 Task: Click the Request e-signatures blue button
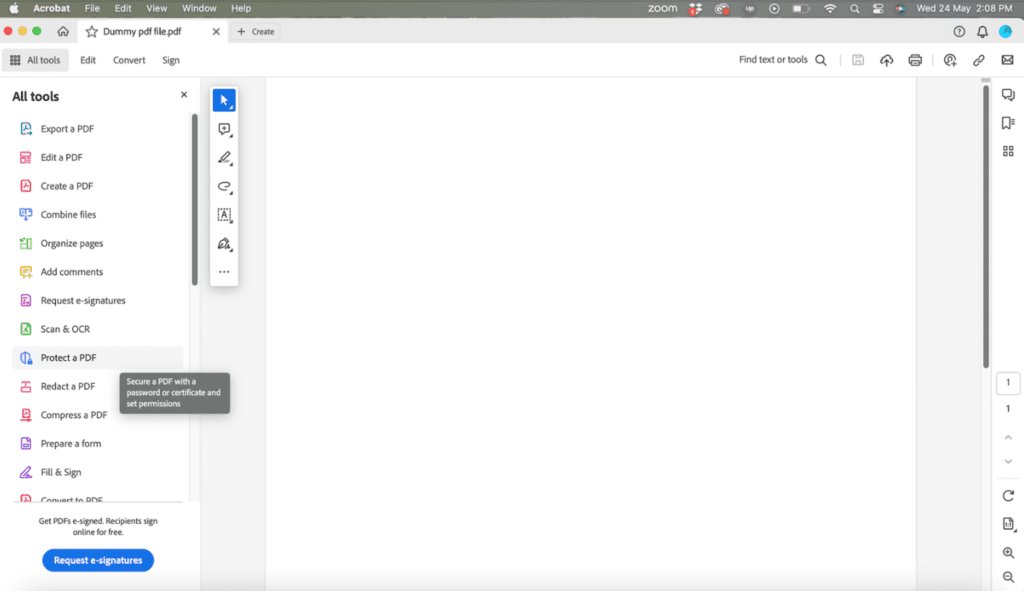click(x=97, y=560)
